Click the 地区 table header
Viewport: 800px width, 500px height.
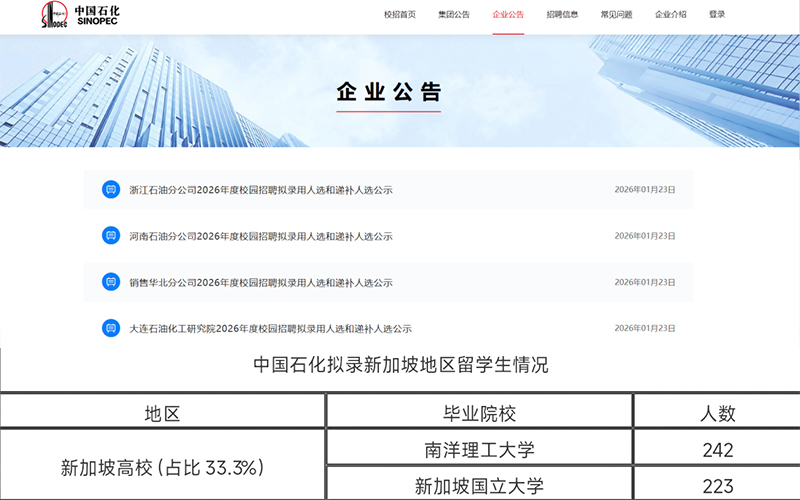[162, 413]
